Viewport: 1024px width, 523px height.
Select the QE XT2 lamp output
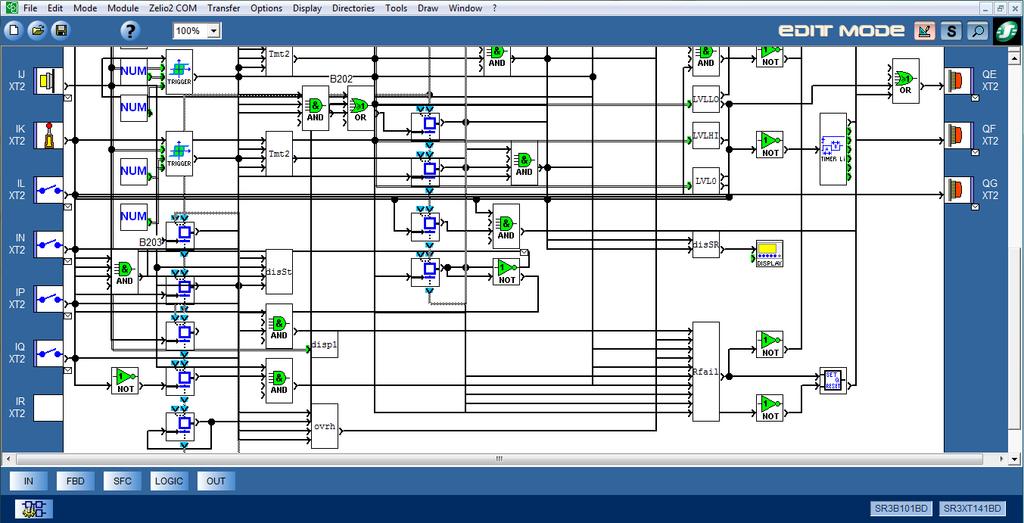(959, 80)
